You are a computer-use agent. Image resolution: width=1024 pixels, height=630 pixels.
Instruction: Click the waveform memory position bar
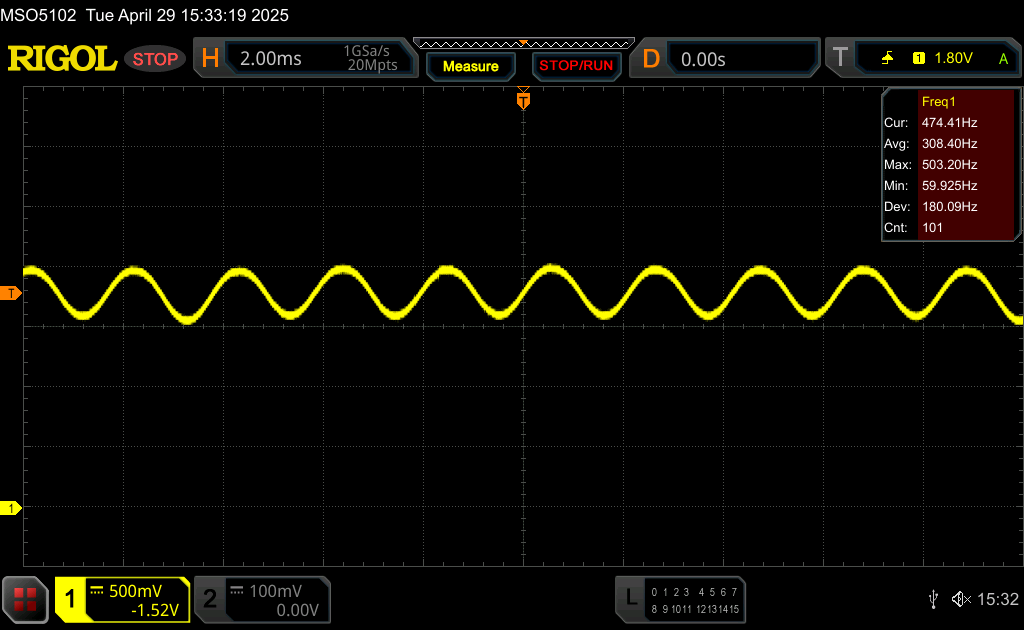[523, 43]
